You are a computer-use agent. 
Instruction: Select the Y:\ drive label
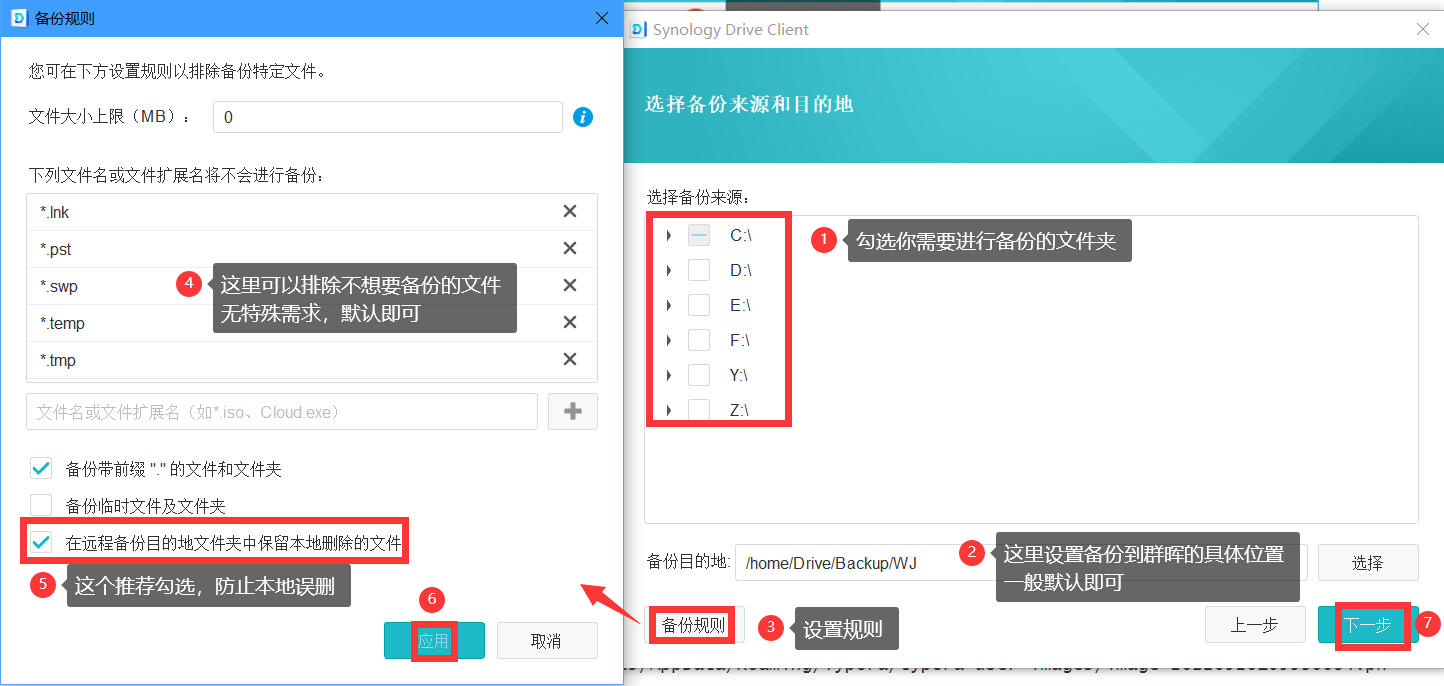pos(741,375)
